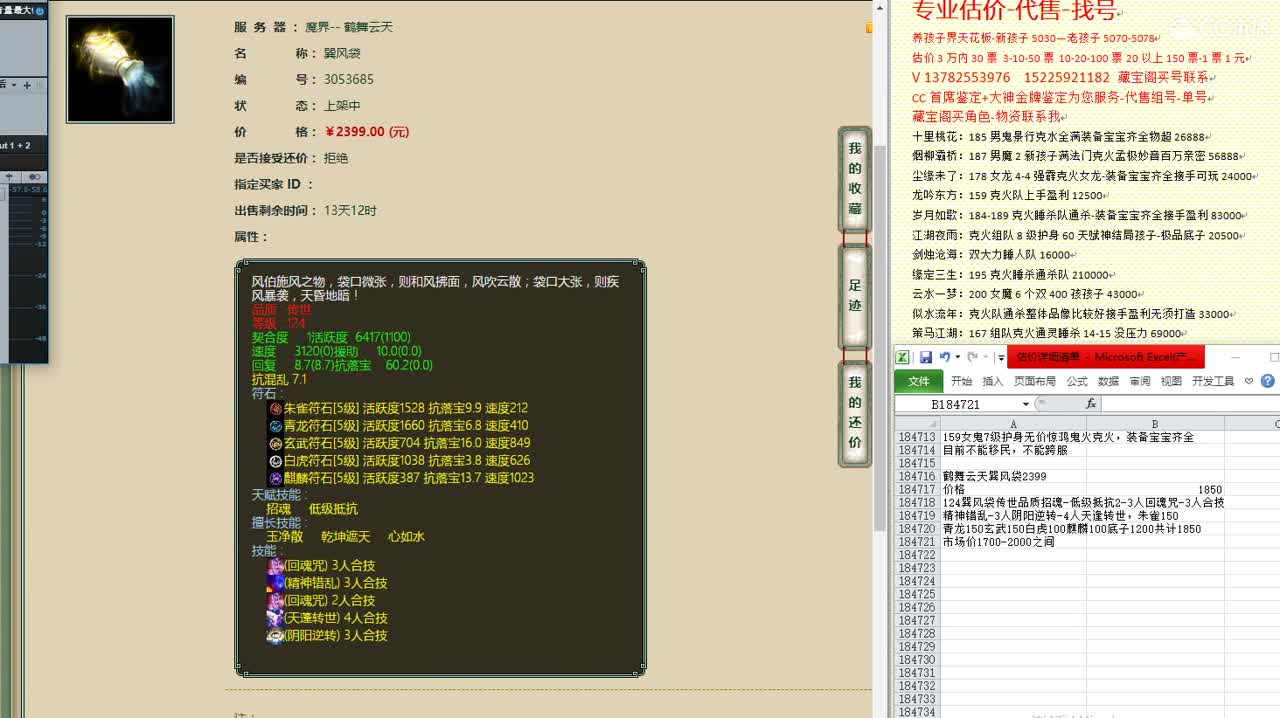This screenshot has width=1280, height=718.
Task: Switch to the 开发工具 ribbon tab
Action: [x=1213, y=381]
